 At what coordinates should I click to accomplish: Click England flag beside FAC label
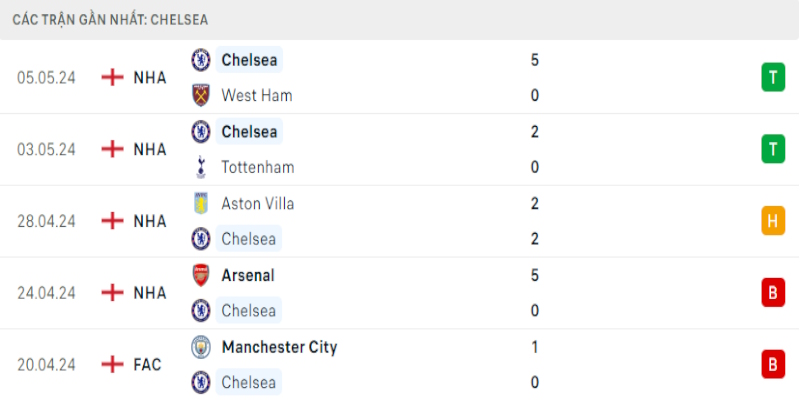pos(112,365)
